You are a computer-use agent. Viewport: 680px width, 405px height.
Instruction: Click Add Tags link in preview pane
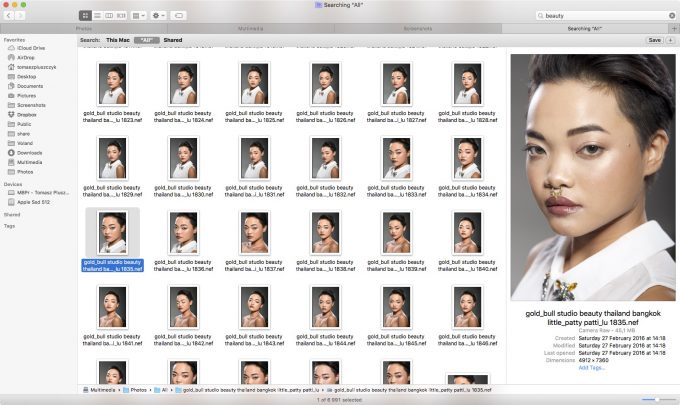click(591, 368)
